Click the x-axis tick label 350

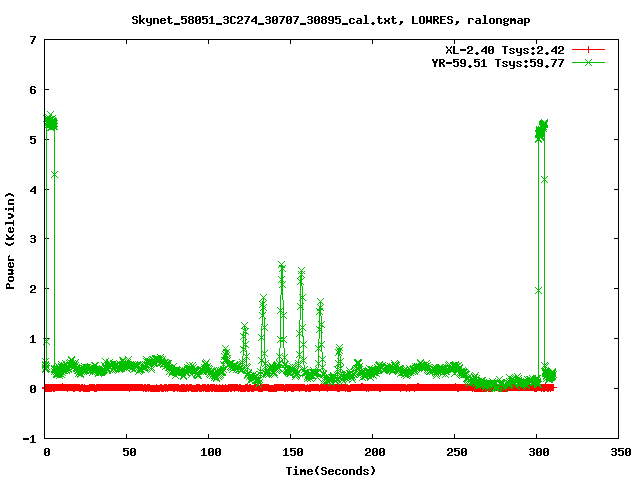[x=621, y=452]
